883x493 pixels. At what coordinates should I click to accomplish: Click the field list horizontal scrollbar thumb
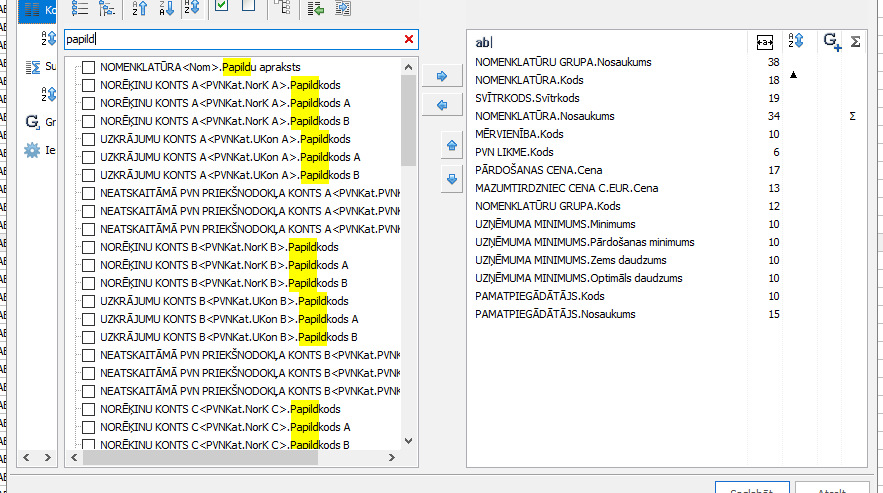pyautogui.click(x=200, y=458)
